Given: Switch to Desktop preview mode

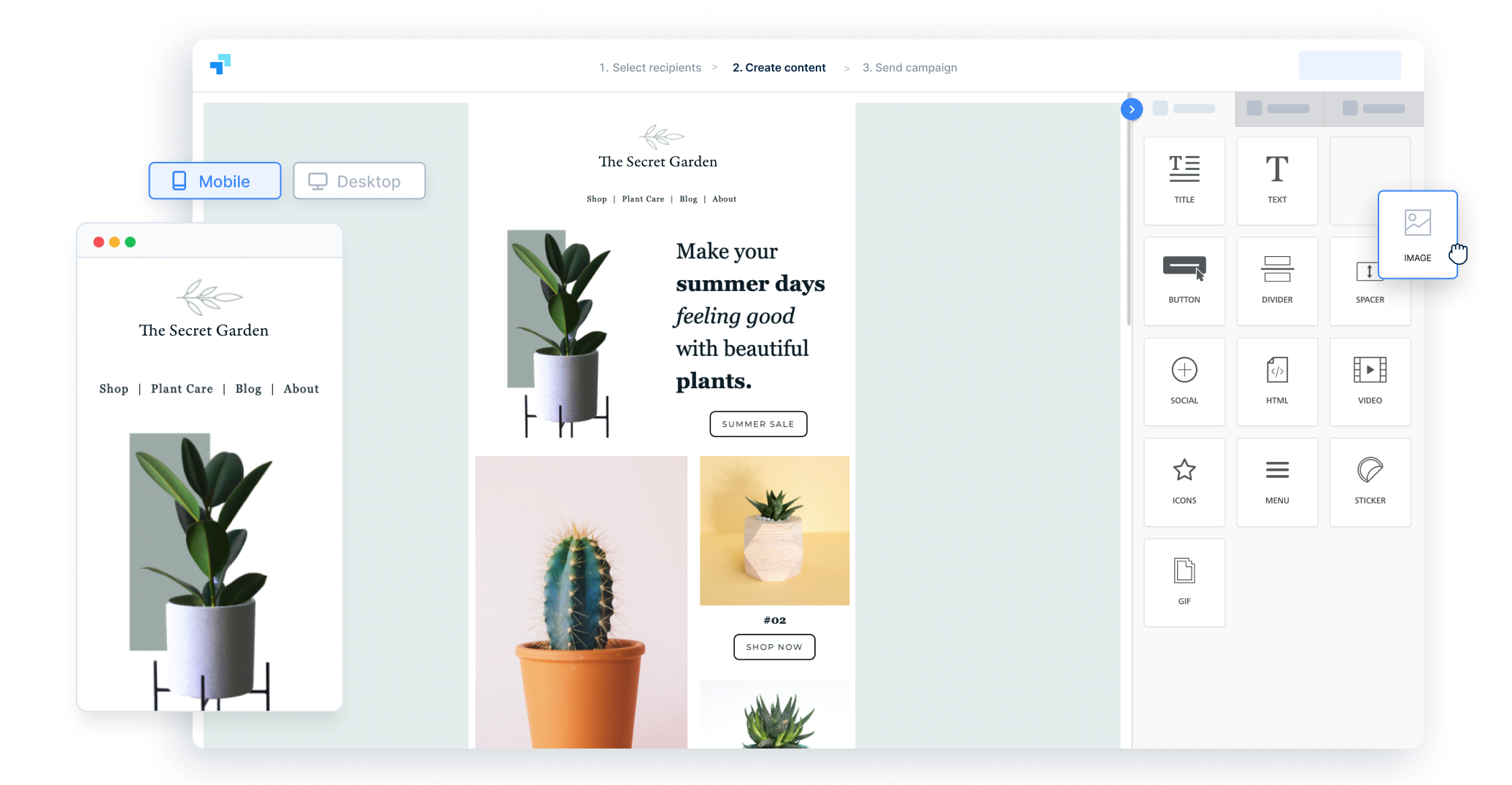Looking at the screenshot, I should pos(359,180).
